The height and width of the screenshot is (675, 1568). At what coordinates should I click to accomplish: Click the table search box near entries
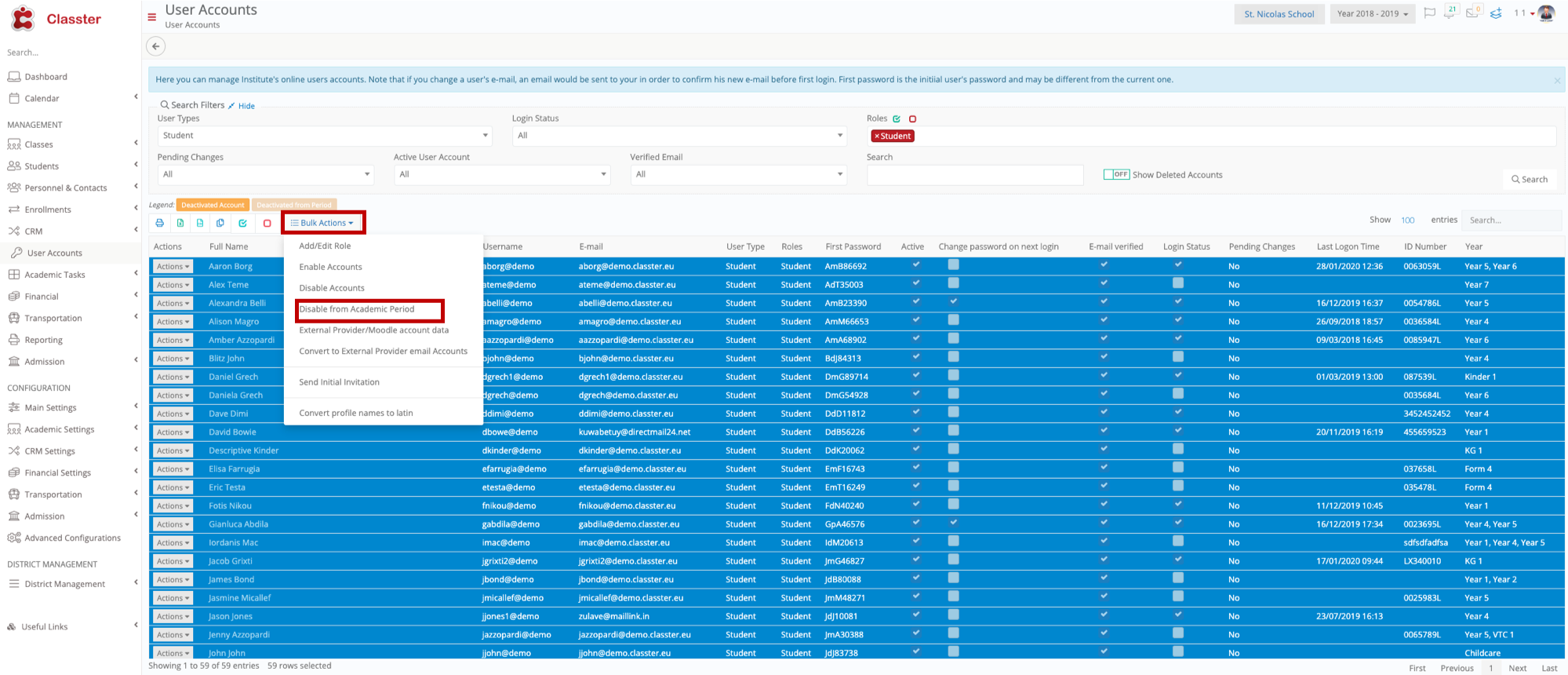(x=1513, y=221)
